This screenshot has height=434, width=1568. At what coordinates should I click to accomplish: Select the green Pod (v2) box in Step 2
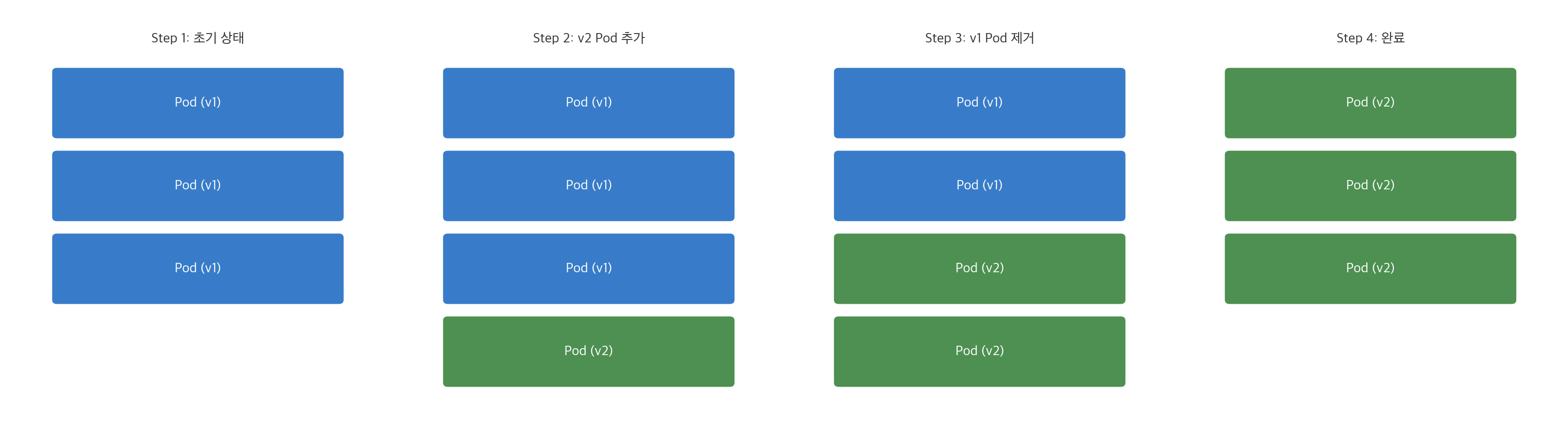(x=588, y=351)
